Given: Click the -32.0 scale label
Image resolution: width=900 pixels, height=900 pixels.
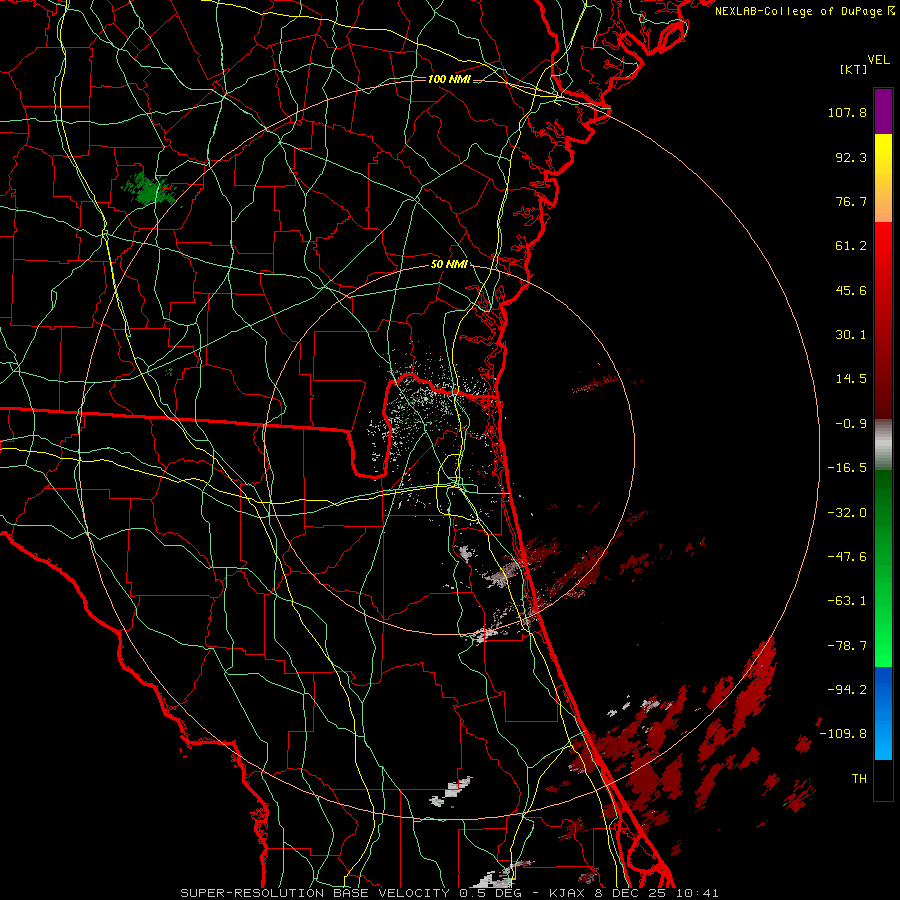Looking at the screenshot, I should (x=847, y=512).
